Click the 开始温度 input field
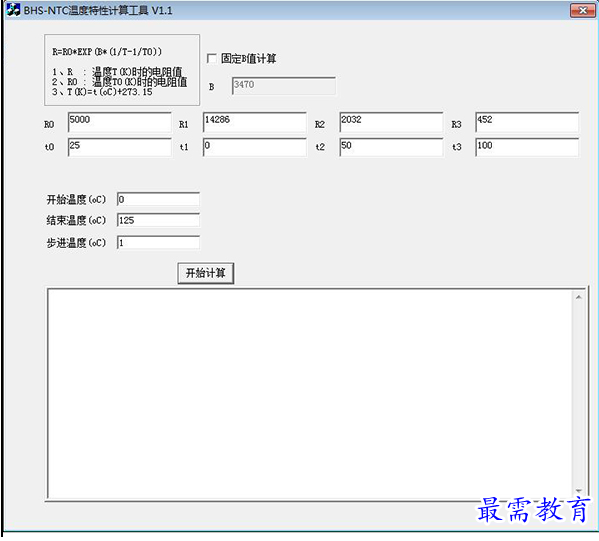Screen dimensions: 599x541 [158, 199]
